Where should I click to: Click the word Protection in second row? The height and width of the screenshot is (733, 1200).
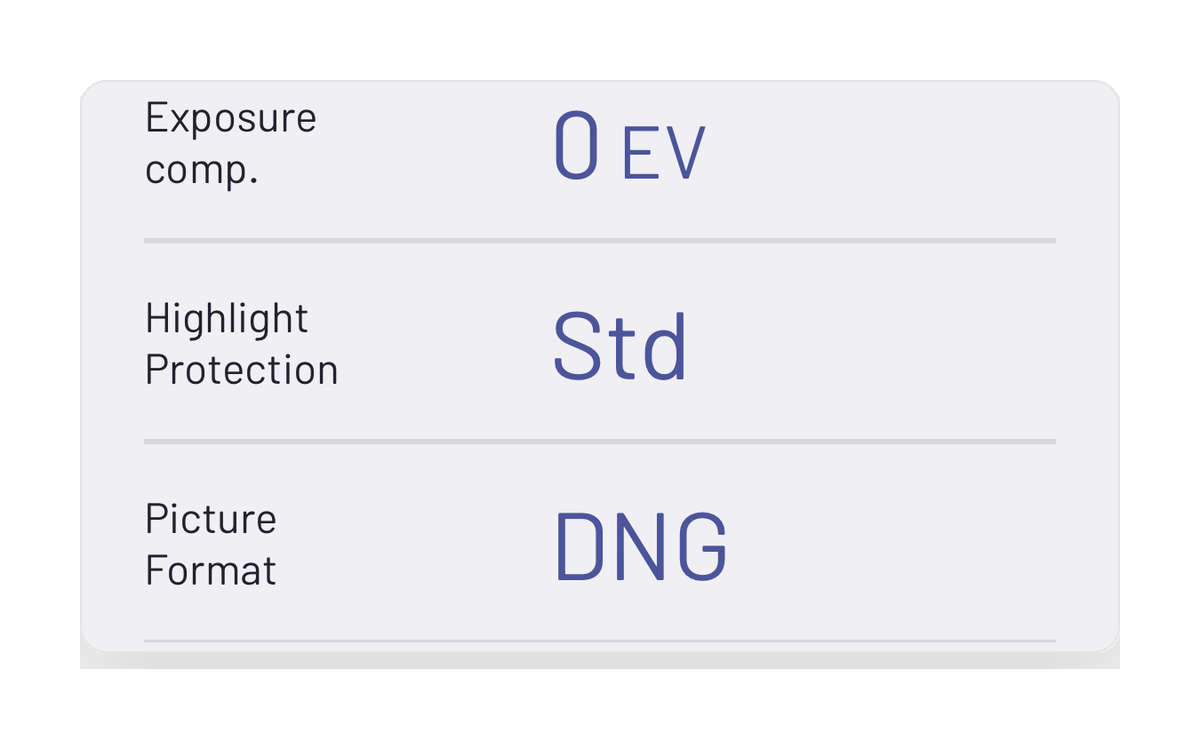[x=242, y=370]
